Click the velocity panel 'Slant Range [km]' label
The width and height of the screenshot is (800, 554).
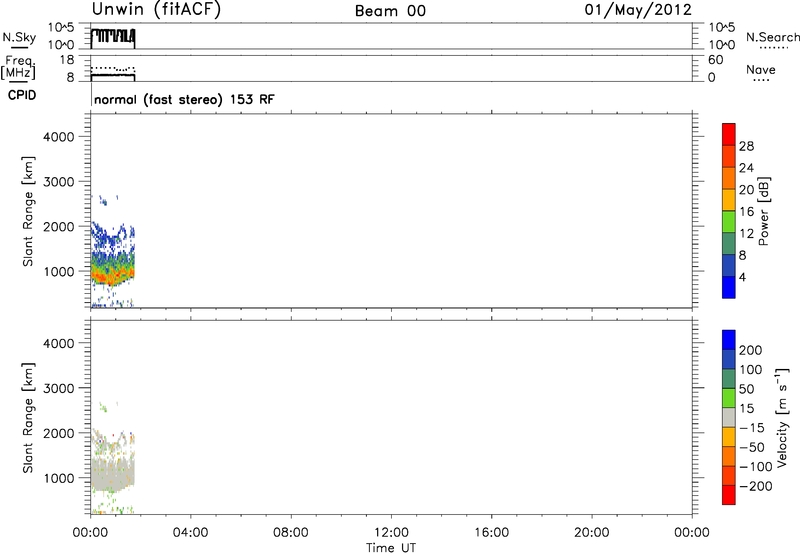click(28, 418)
